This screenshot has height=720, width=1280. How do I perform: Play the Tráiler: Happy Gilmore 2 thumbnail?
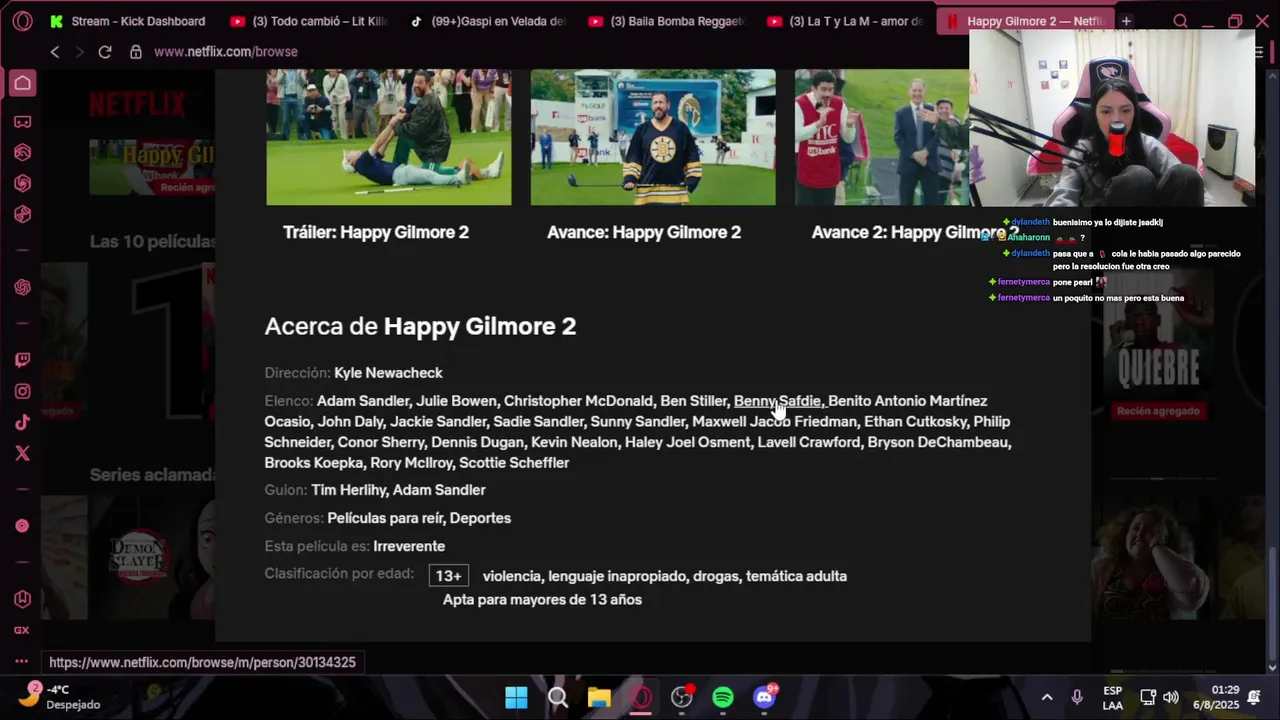389,137
